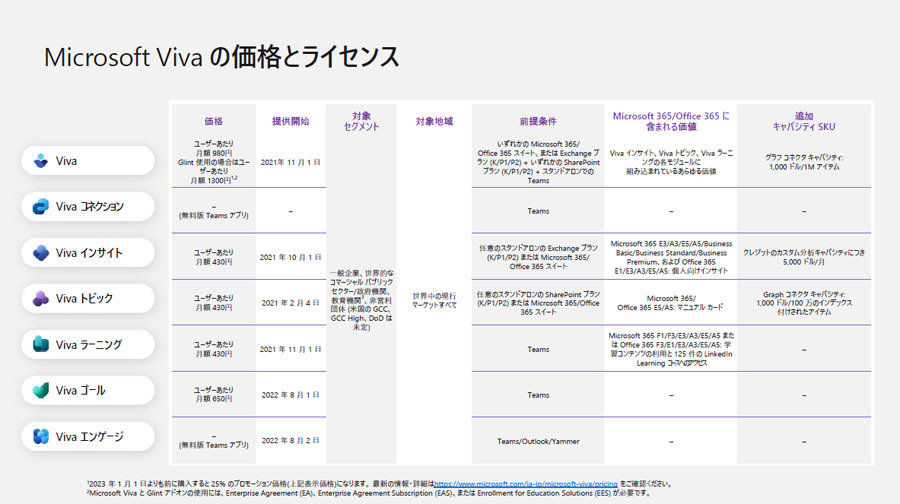
Task: Click the date 2021年 11月 1日 in Viva row
Action: coord(290,162)
